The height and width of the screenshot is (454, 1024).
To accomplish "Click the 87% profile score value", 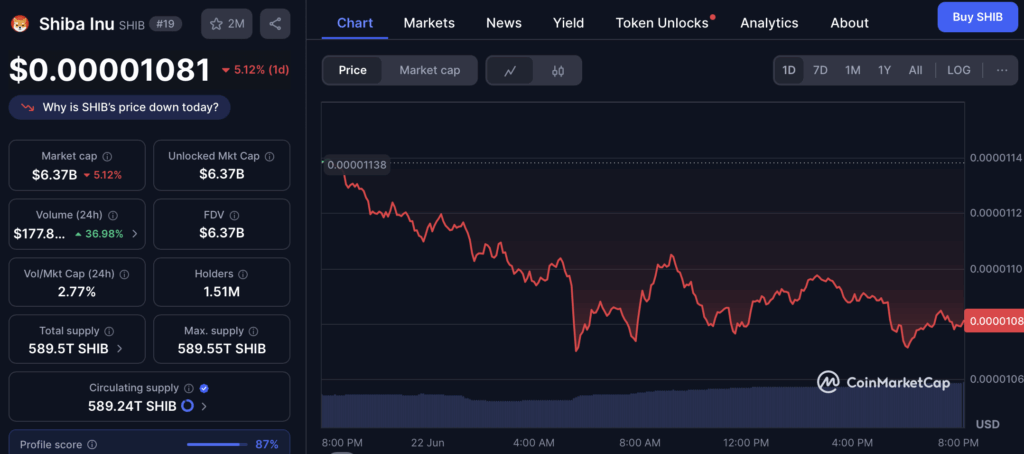I will (x=266, y=445).
